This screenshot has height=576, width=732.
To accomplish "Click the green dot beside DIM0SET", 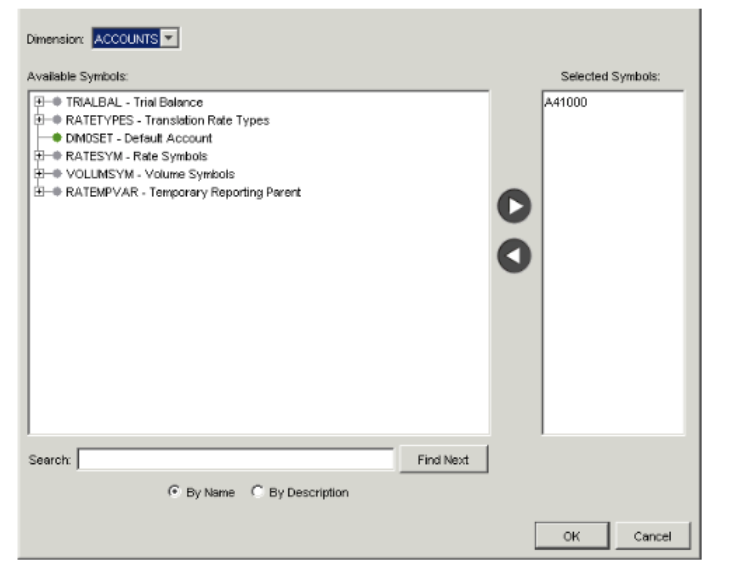I will pos(57,138).
